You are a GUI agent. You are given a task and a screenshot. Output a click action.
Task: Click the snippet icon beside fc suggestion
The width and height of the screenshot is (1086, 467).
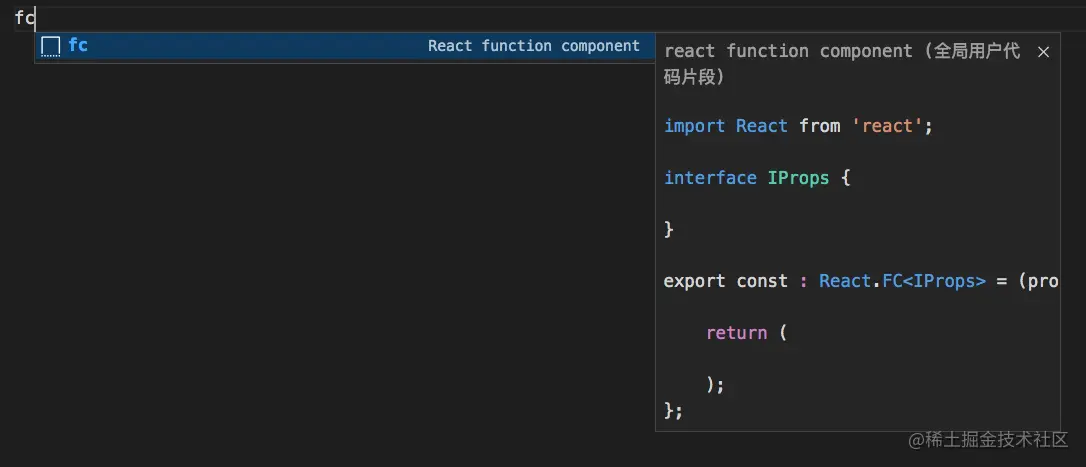click(x=51, y=46)
